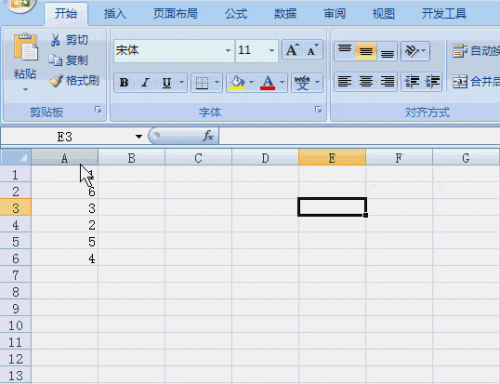Apply red font color A
The width and height of the screenshot is (500, 384).
268,82
